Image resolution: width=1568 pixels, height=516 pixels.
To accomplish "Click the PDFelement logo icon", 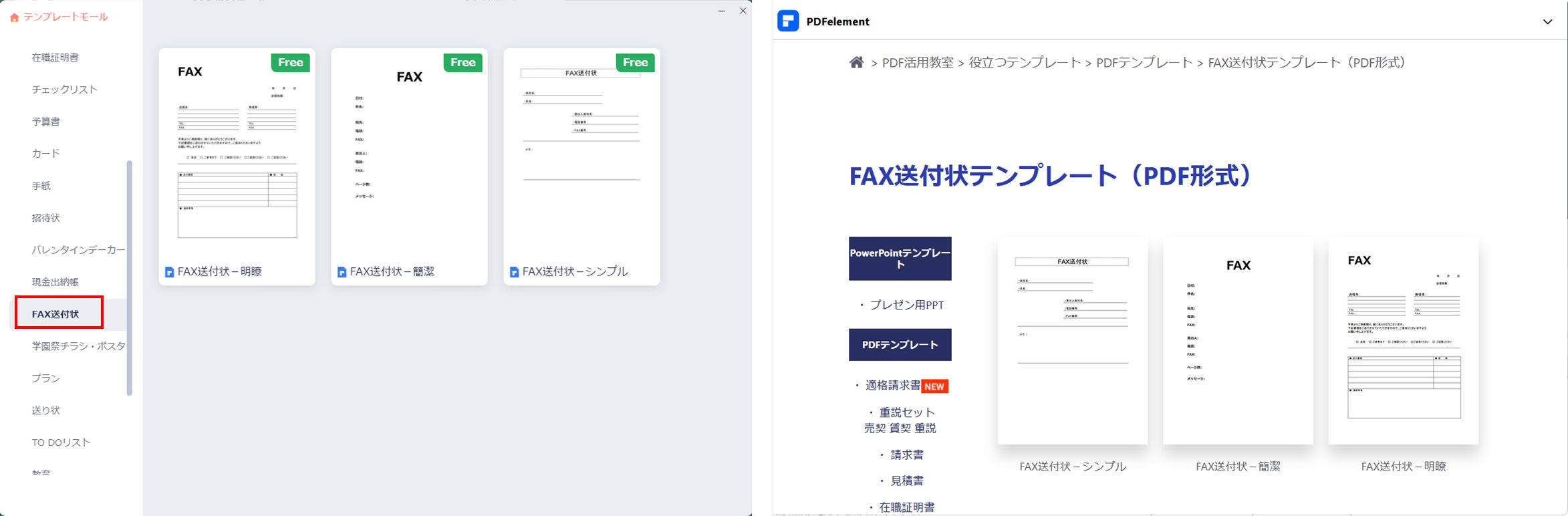I will [x=788, y=21].
